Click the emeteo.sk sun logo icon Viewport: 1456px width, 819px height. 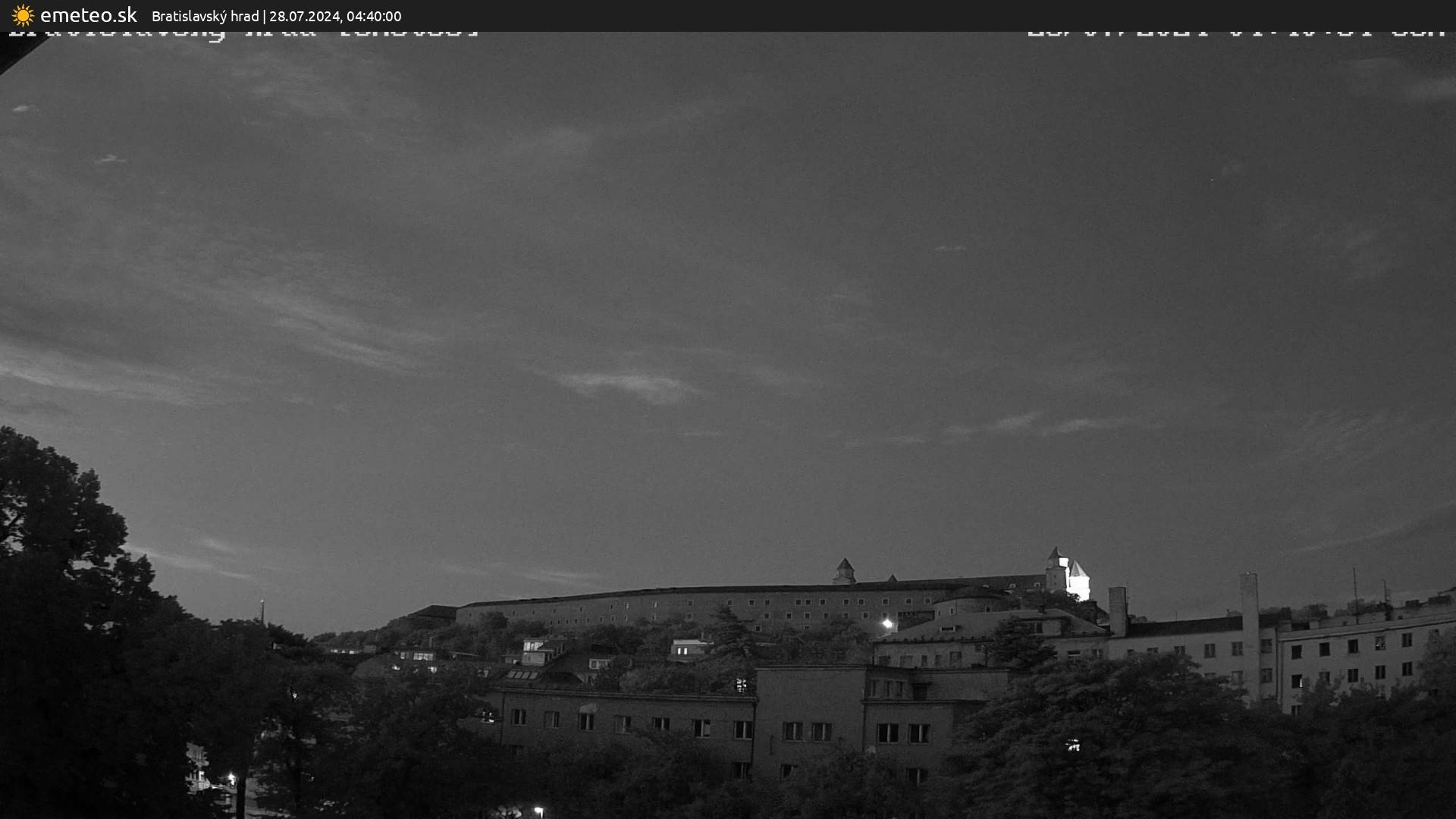23,15
